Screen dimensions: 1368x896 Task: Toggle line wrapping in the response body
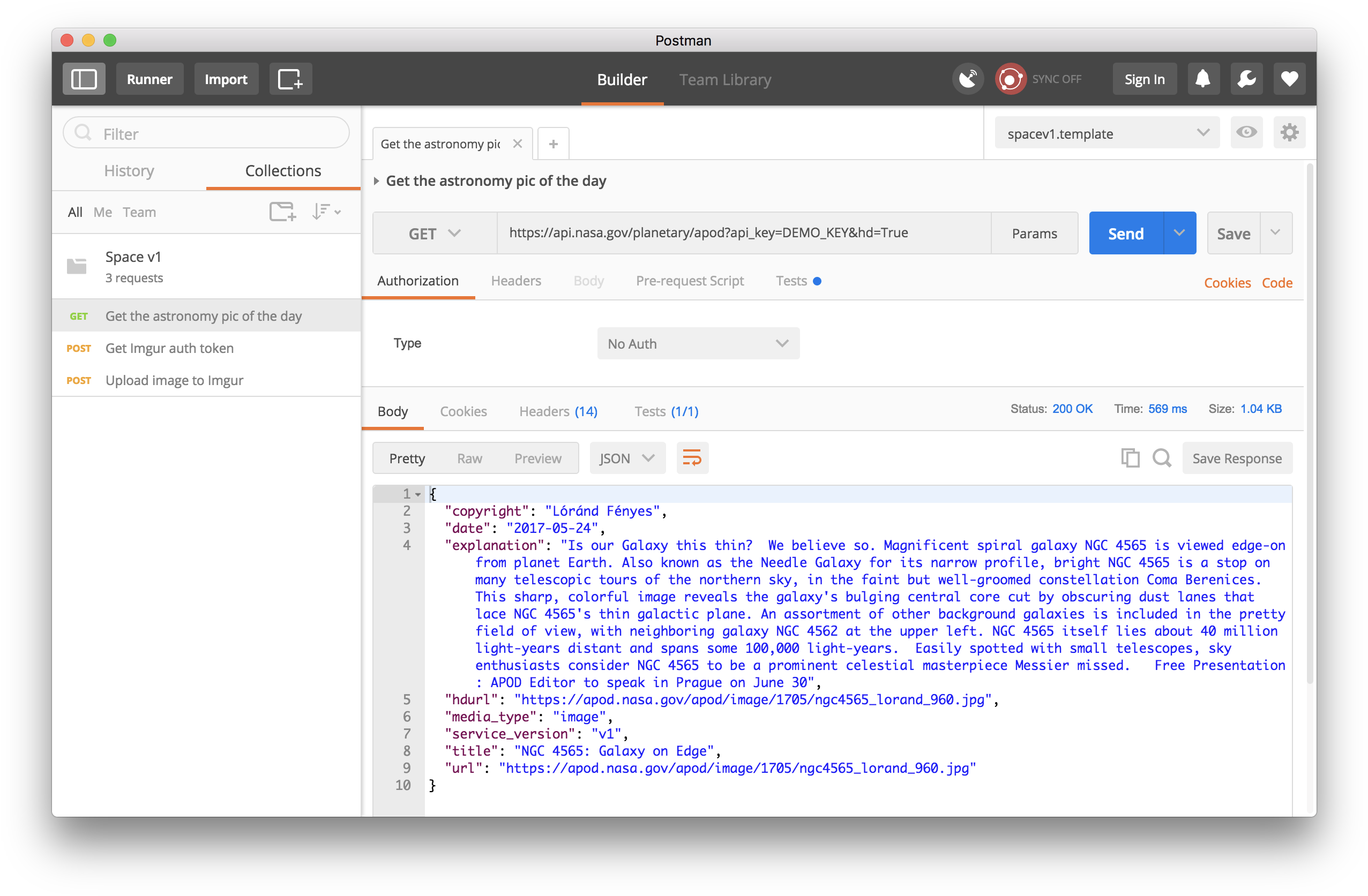(692, 458)
